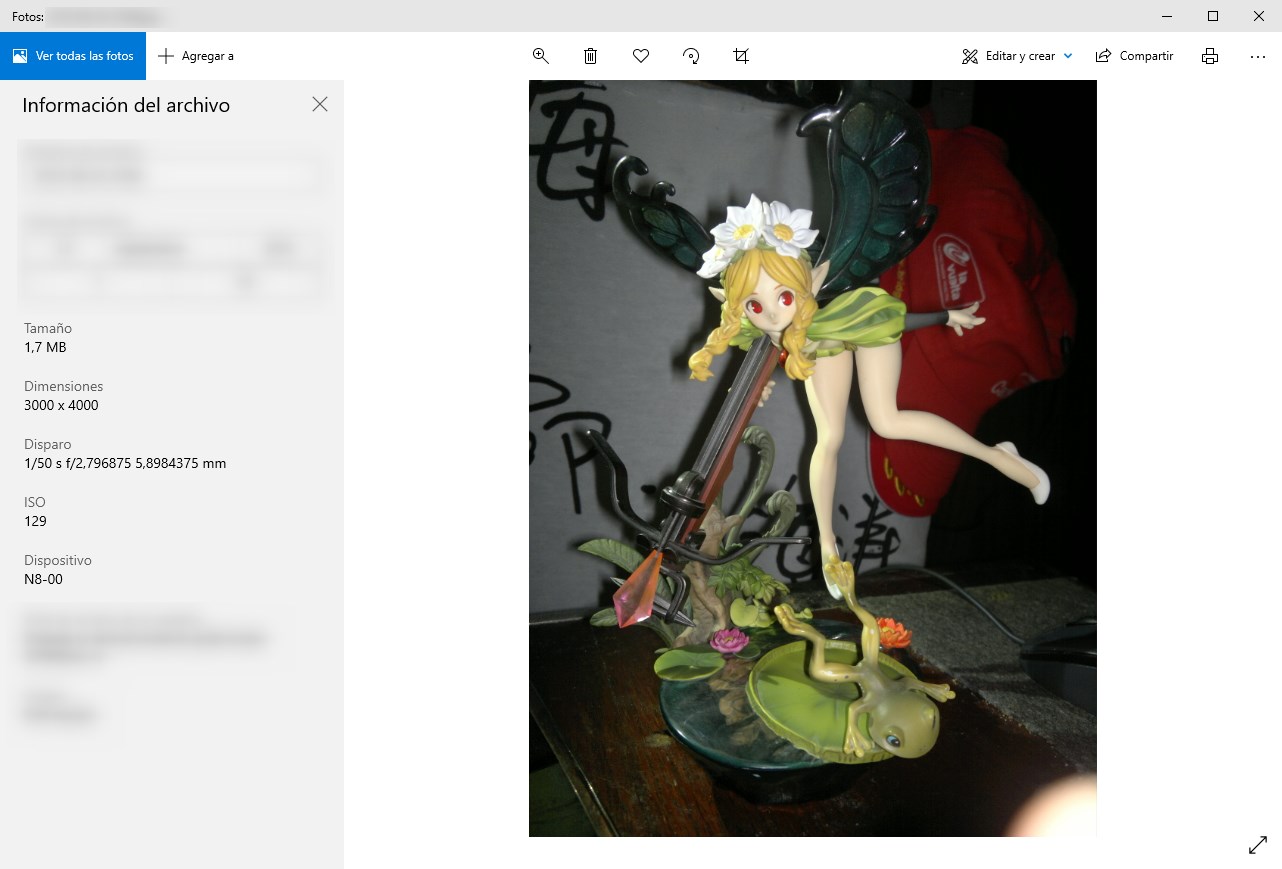Click the ISO value '129'
Screen dimensions: 1282x869
[x=35, y=521]
